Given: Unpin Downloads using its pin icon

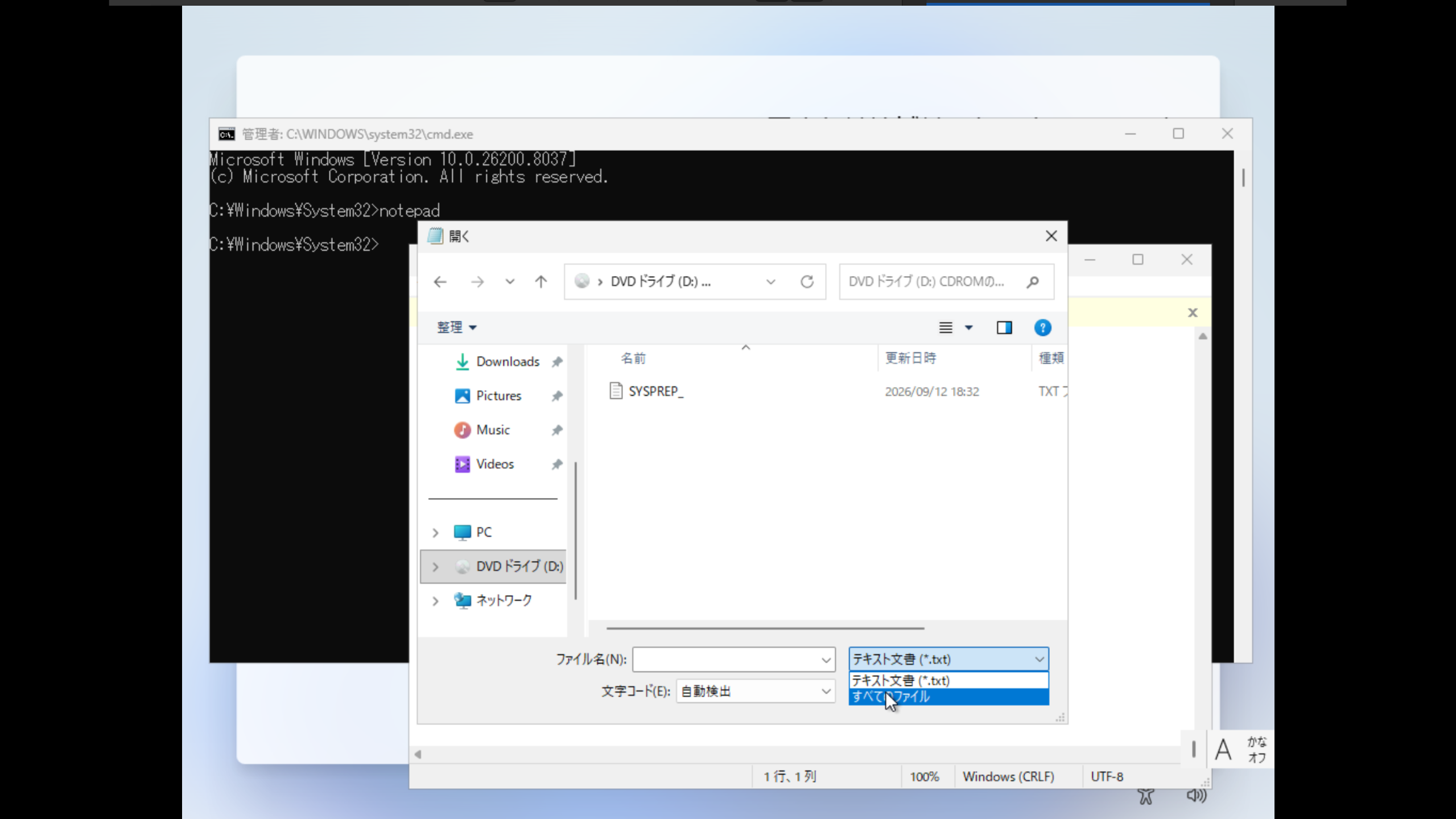Looking at the screenshot, I should [x=557, y=361].
